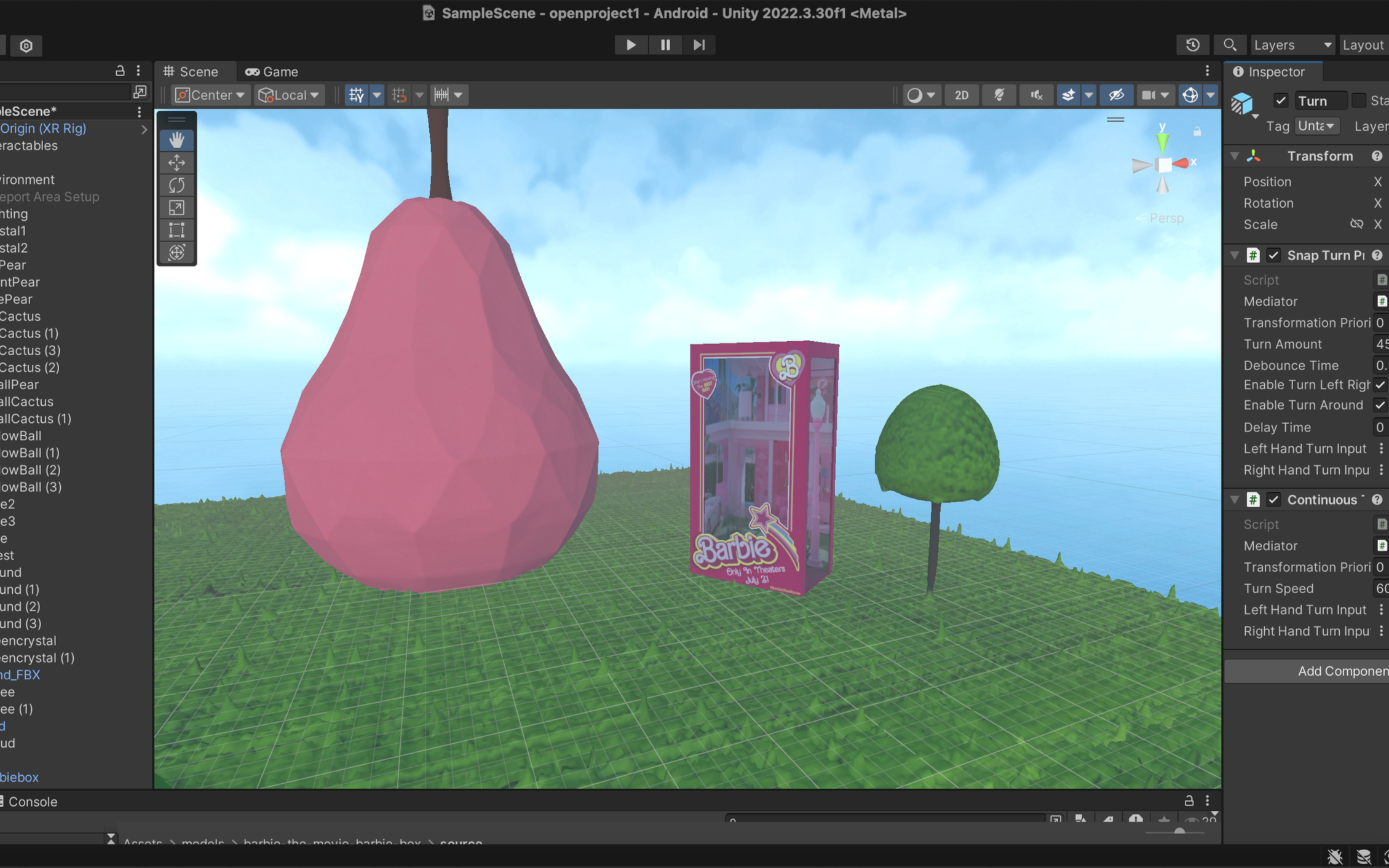Activate the Hand view tool
1389x868 pixels.
(x=176, y=140)
